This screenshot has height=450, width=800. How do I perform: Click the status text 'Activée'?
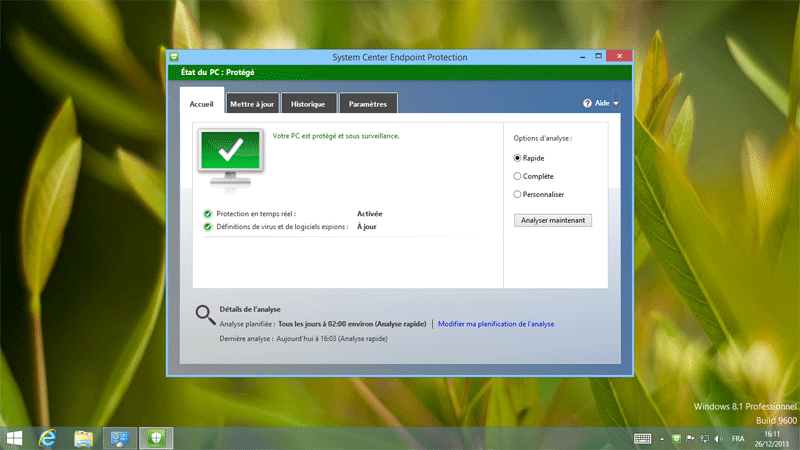point(369,214)
